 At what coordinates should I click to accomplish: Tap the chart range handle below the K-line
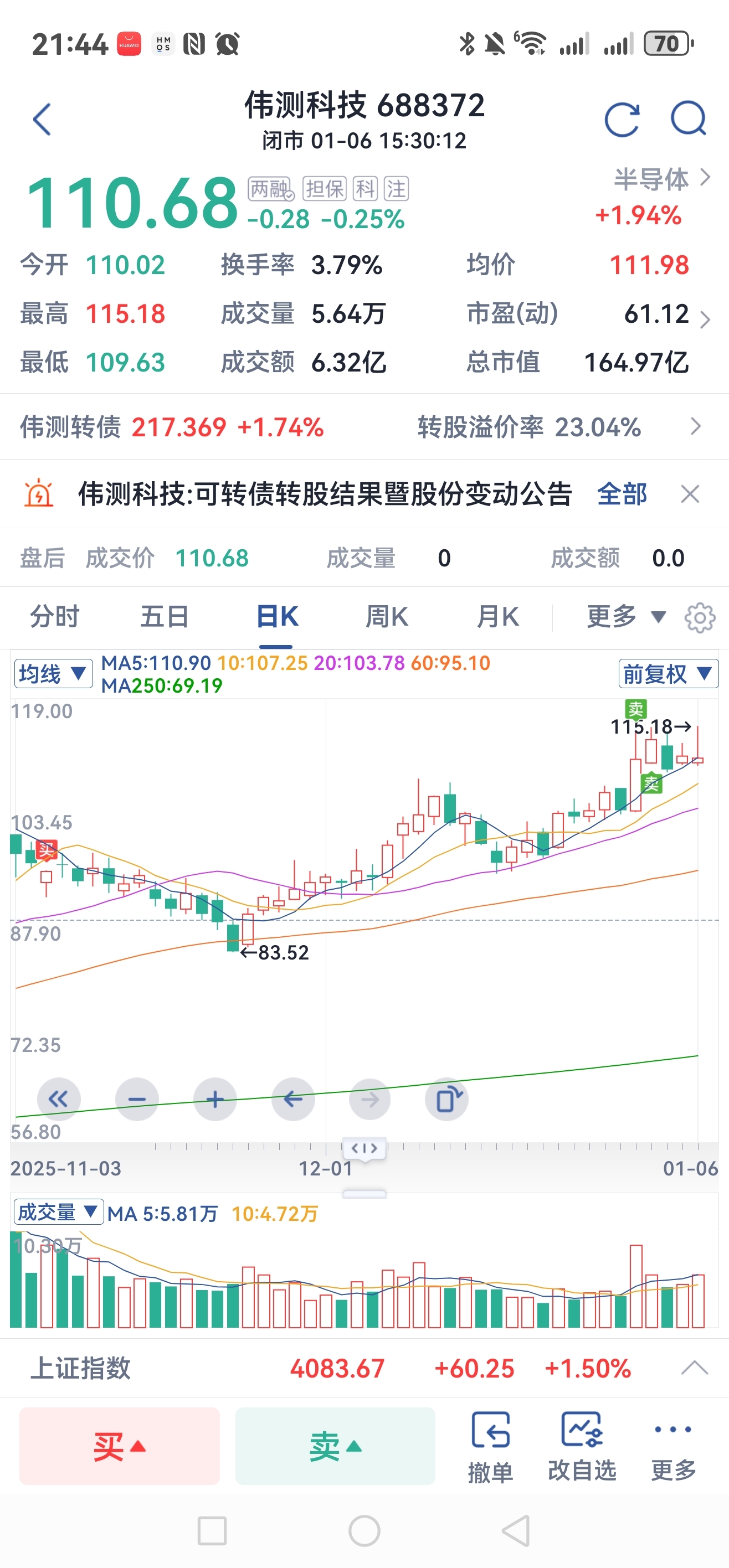pos(364,1149)
